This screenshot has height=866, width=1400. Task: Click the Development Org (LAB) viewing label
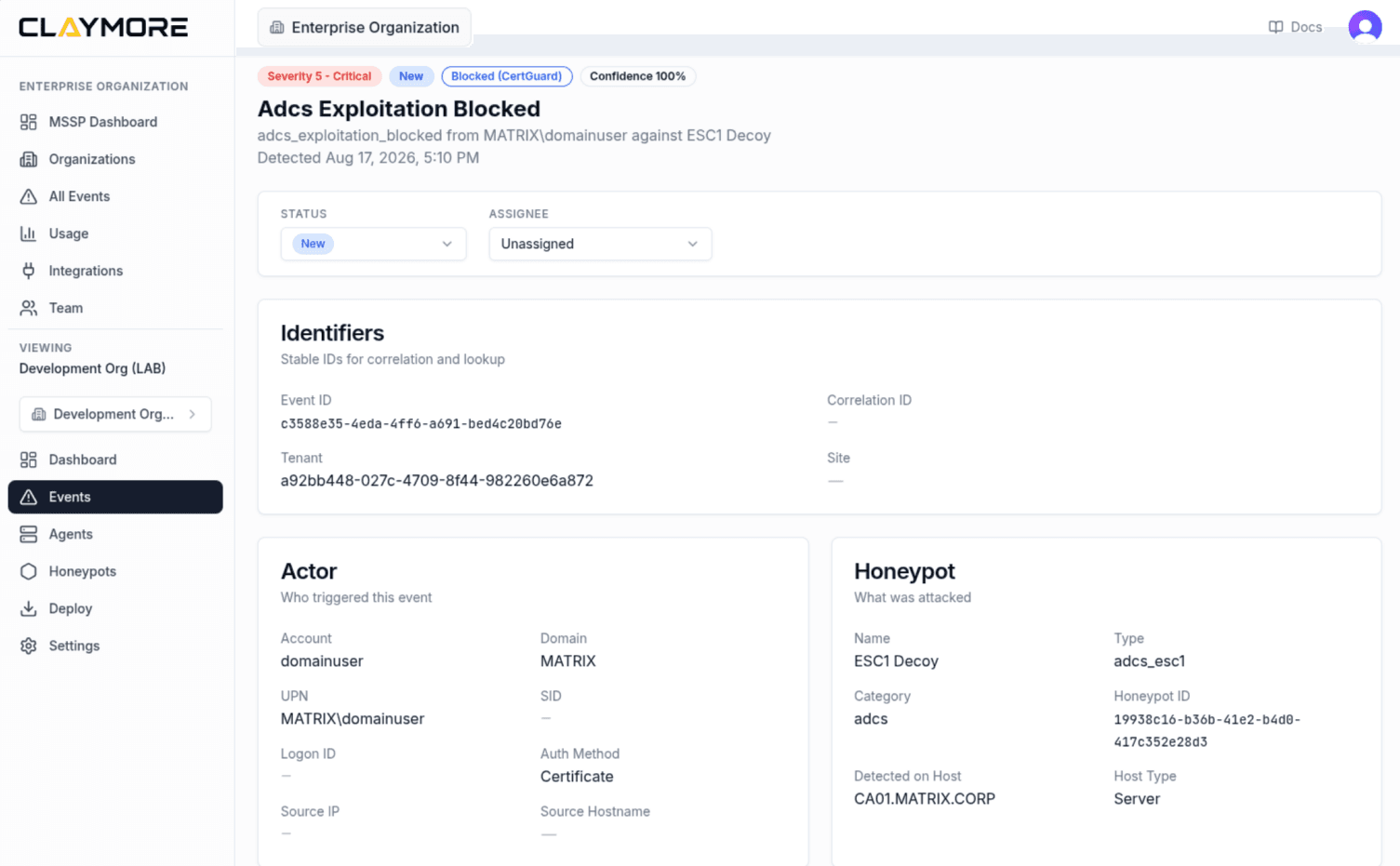tap(92, 368)
